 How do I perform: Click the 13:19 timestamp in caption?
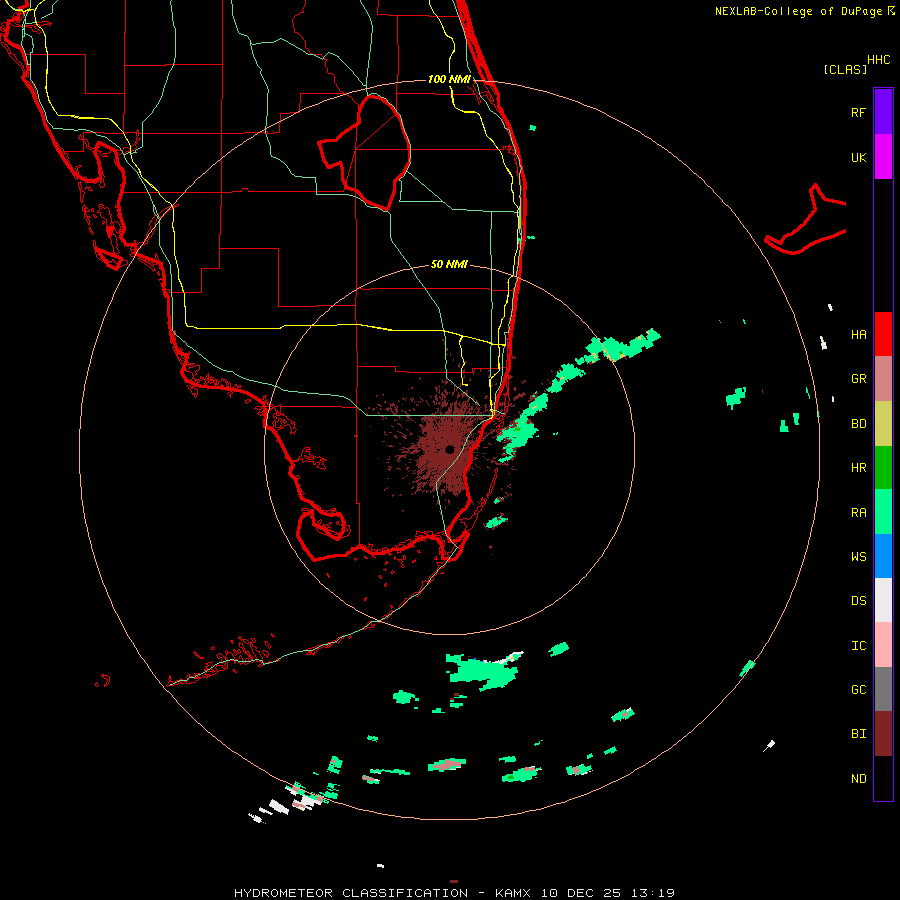653,893
